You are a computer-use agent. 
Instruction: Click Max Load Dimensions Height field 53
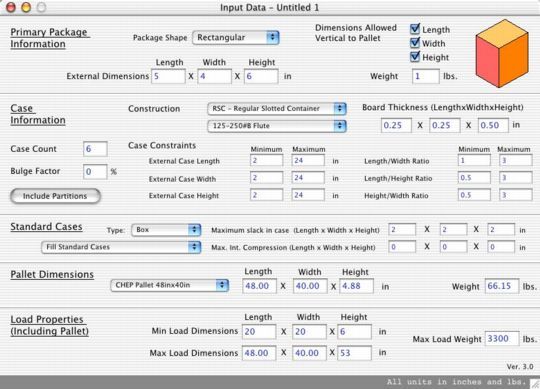click(x=354, y=353)
